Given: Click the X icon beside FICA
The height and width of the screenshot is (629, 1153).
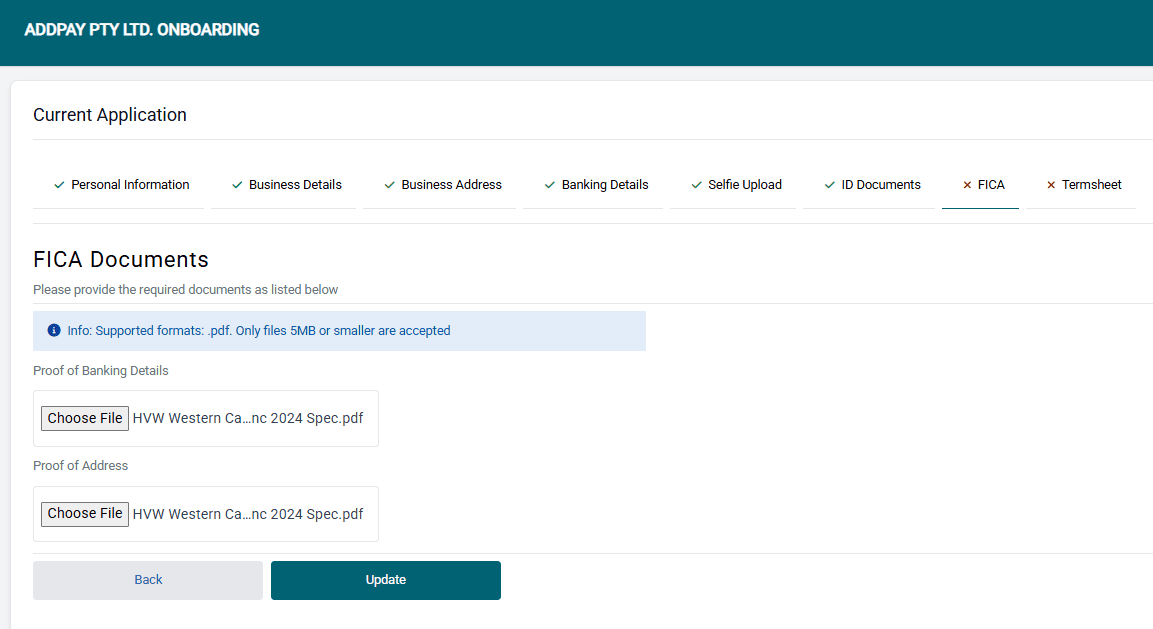Looking at the screenshot, I should [x=967, y=185].
